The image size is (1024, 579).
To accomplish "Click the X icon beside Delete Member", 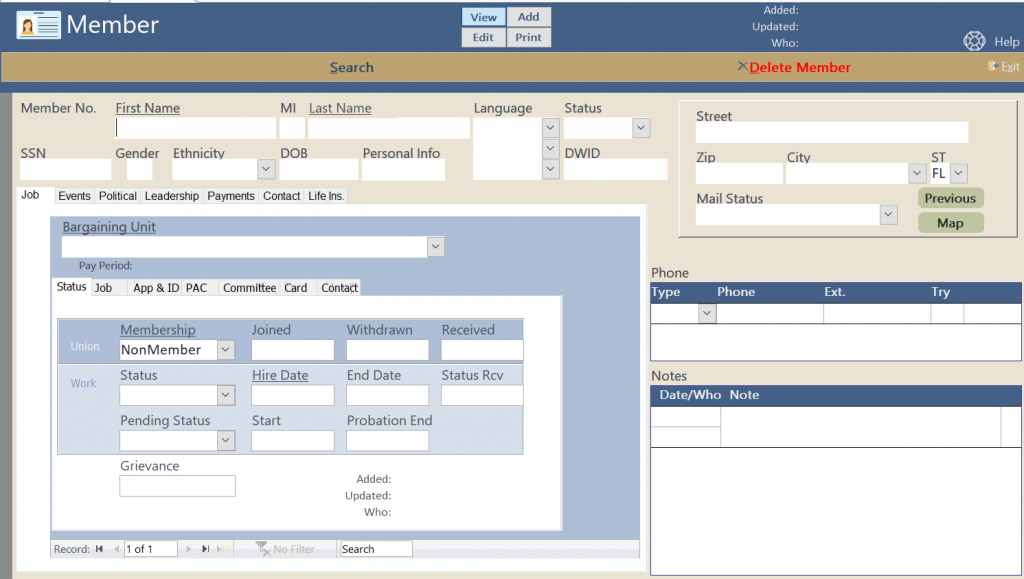I will point(742,66).
